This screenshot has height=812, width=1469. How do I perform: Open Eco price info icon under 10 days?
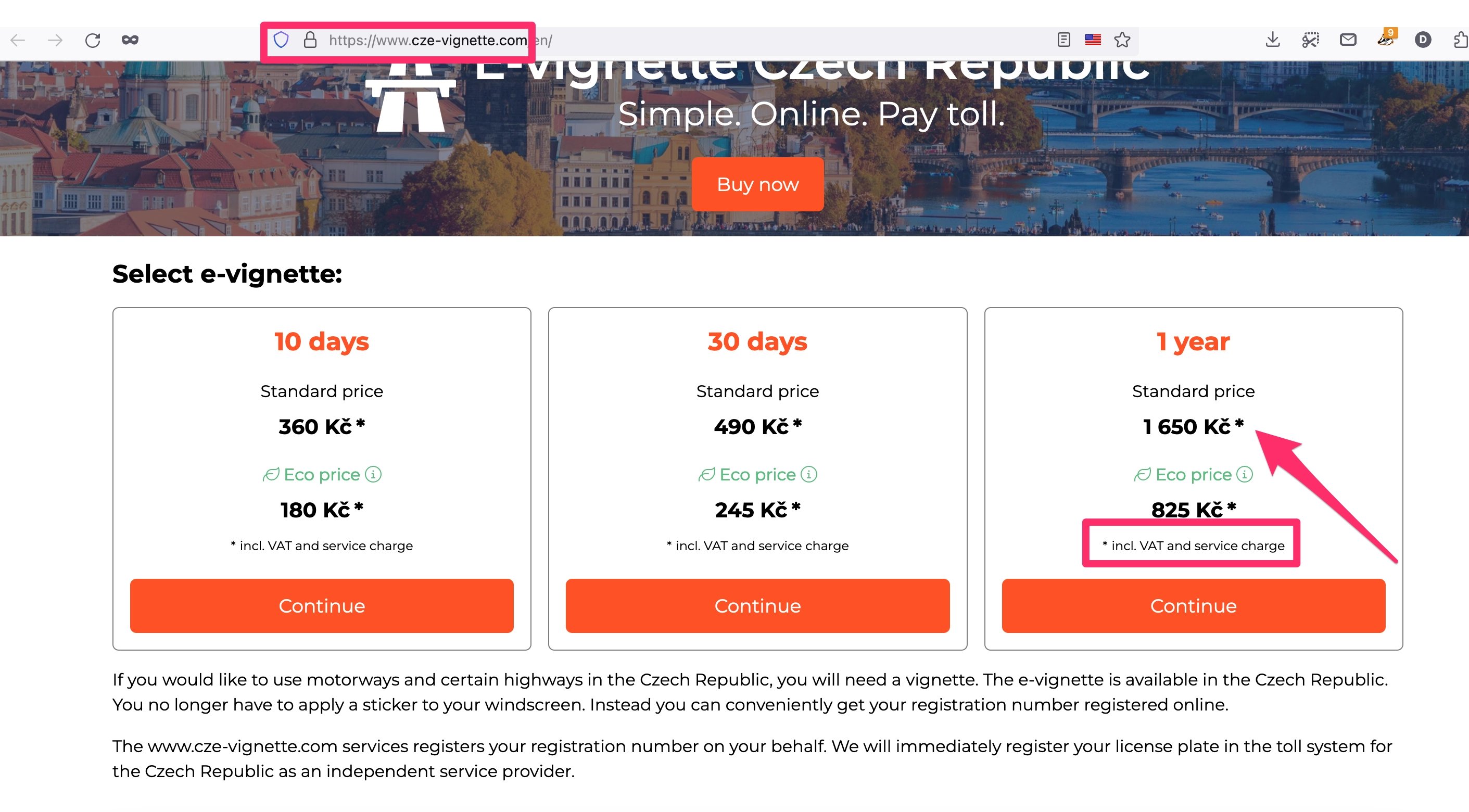(373, 474)
